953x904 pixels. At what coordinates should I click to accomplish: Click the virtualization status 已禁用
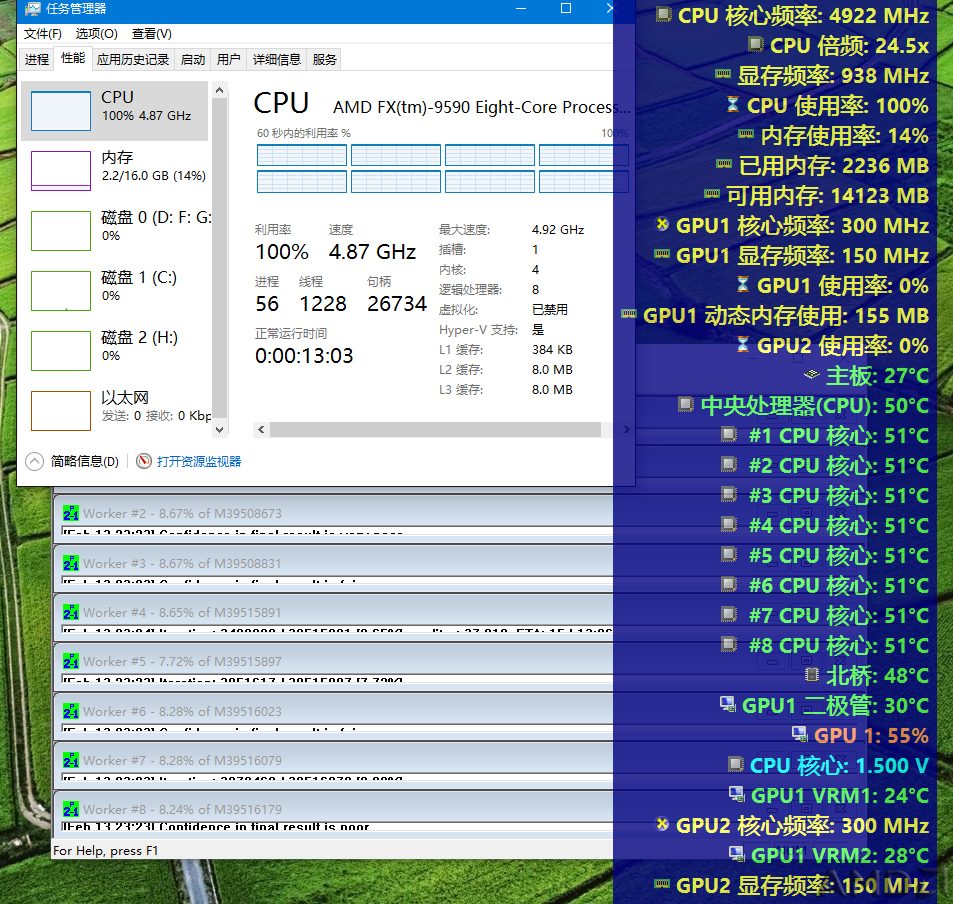tap(550, 310)
